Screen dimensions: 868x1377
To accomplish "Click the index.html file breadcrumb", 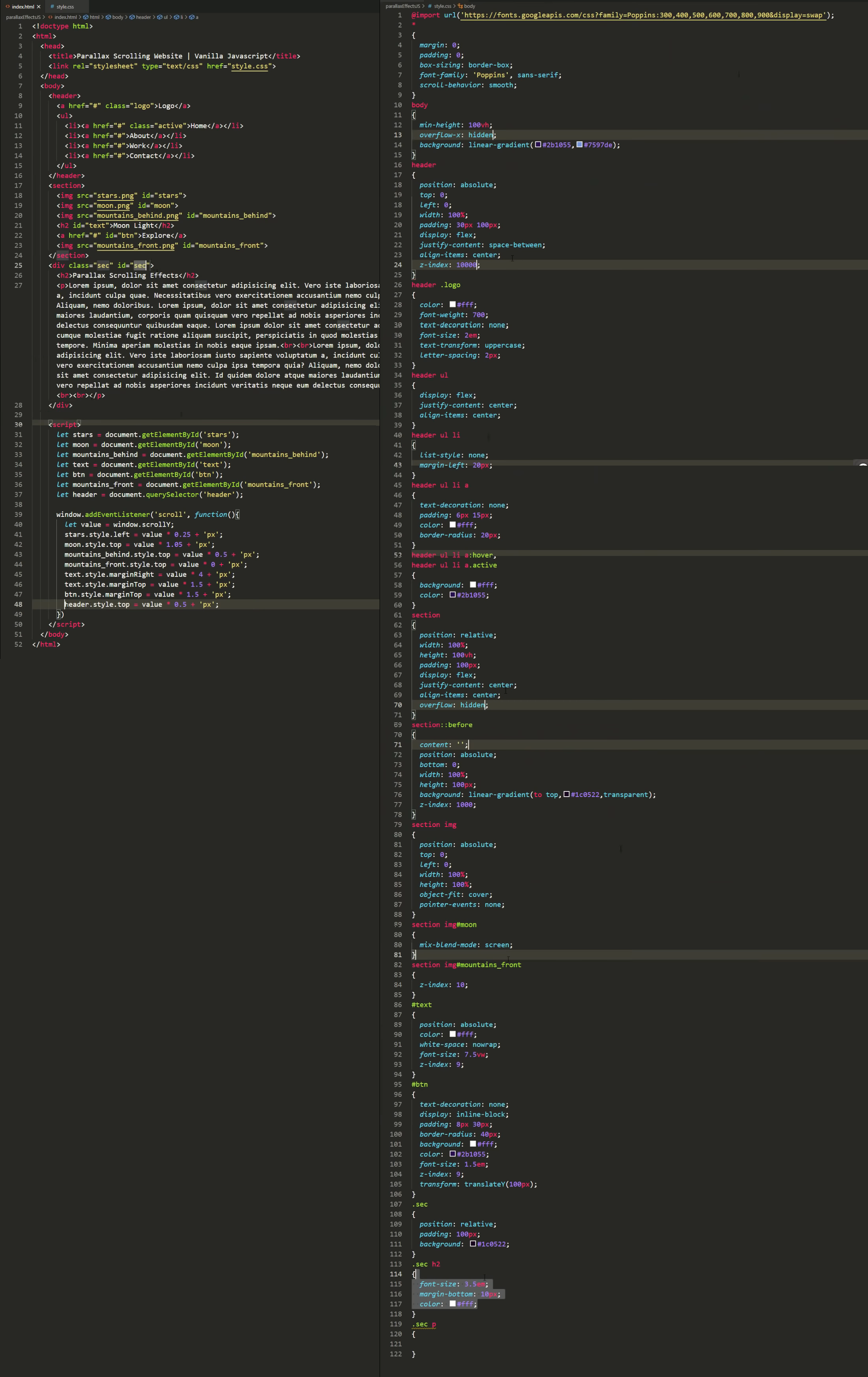I will (65, 17).
